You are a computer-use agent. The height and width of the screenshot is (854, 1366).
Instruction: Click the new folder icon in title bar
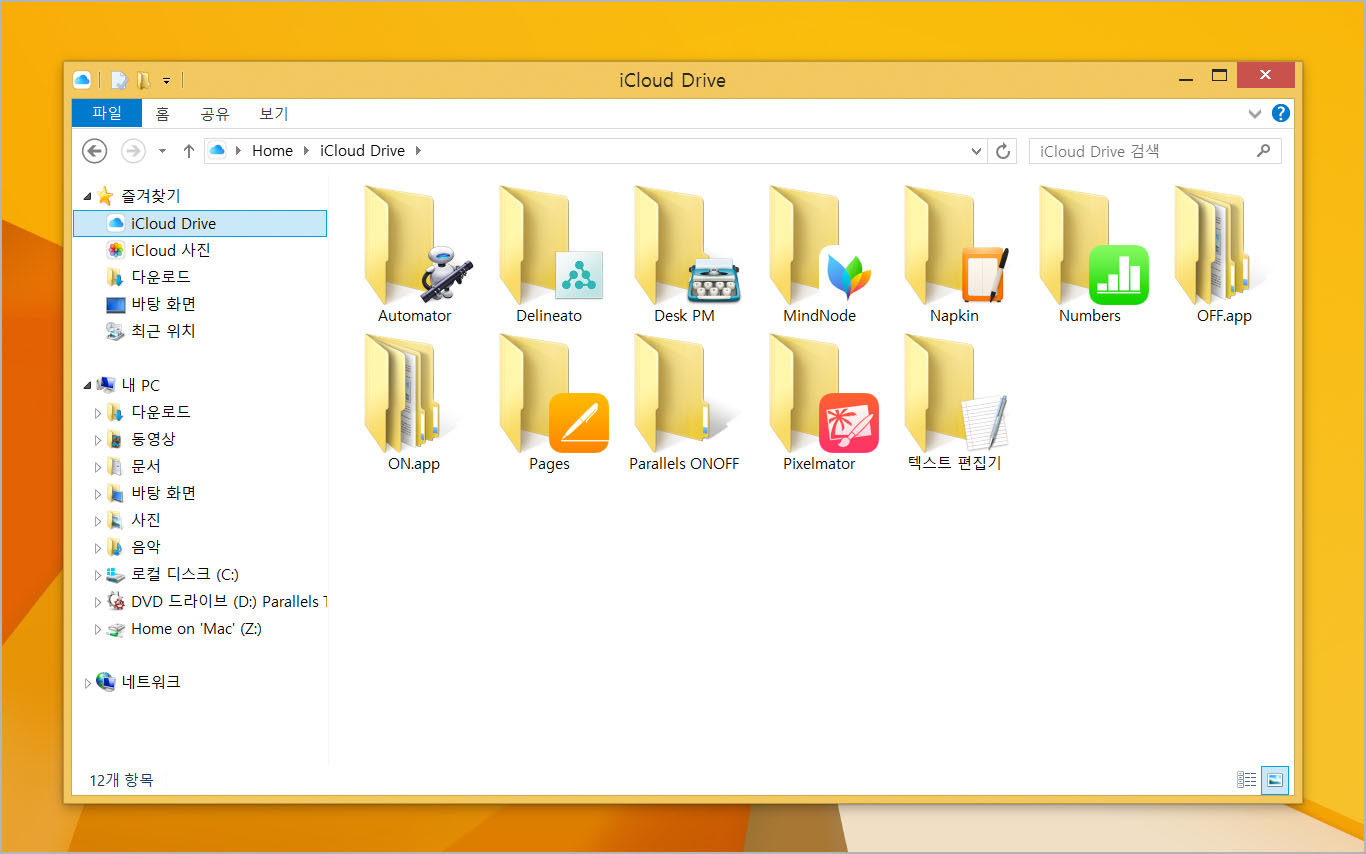(x=144, y=80)
